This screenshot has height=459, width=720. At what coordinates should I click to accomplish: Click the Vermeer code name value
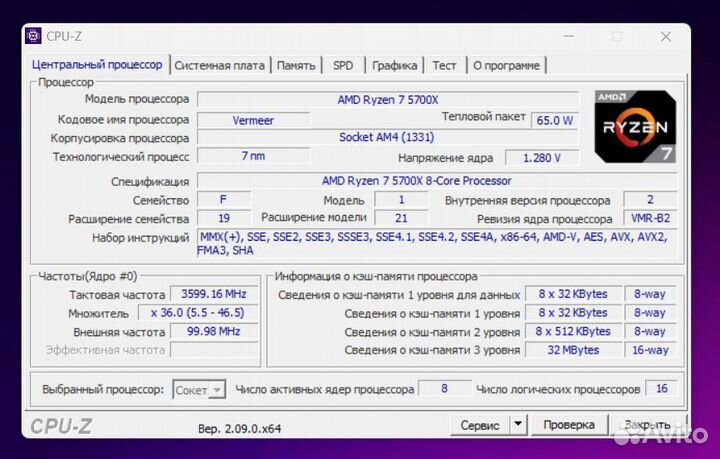tap(253, 120)
